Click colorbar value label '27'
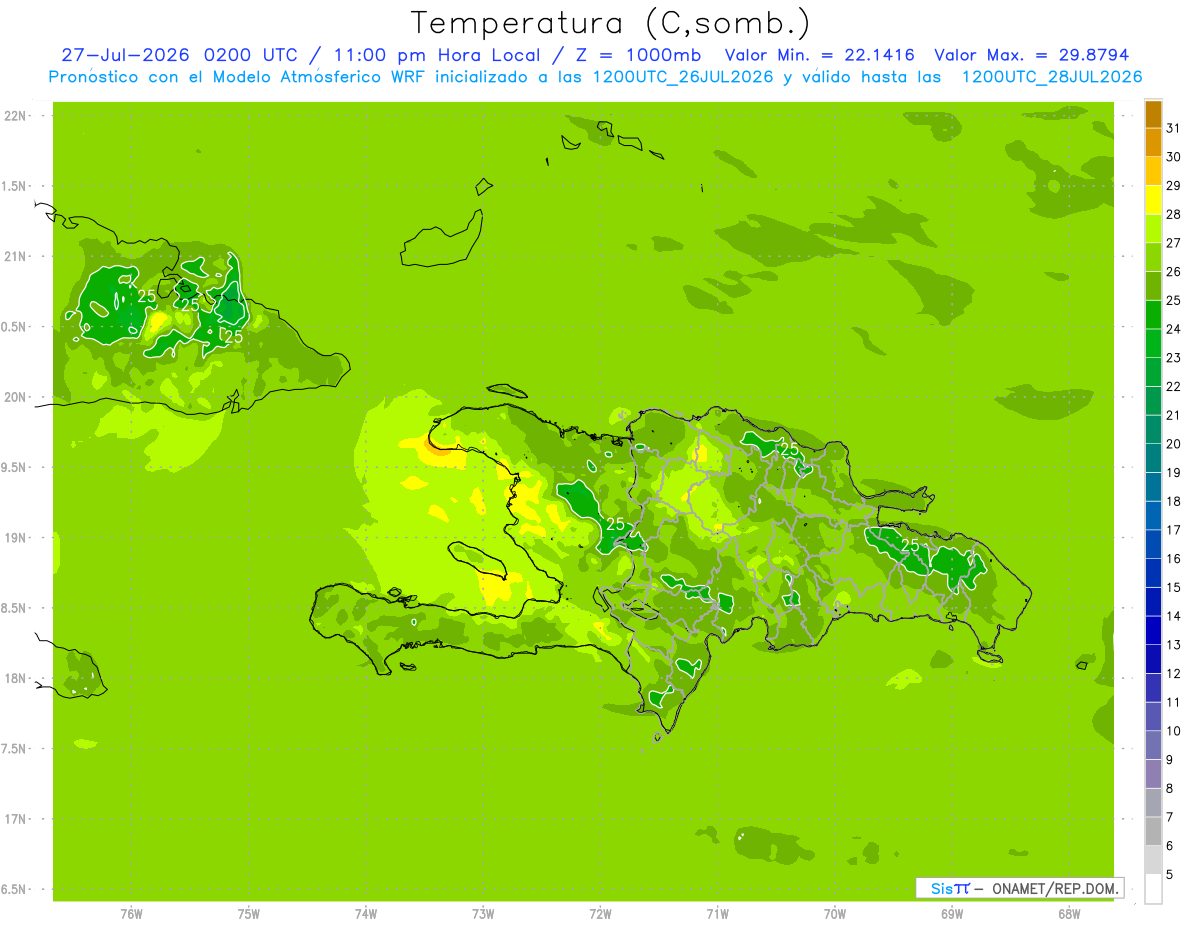 click(x=1174, y=243)
